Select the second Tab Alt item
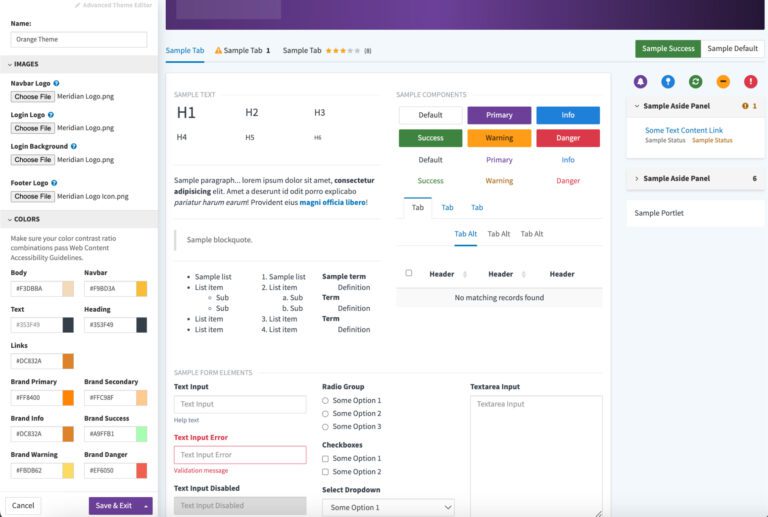This screenshot has width=768, height=517. [498, 234]
